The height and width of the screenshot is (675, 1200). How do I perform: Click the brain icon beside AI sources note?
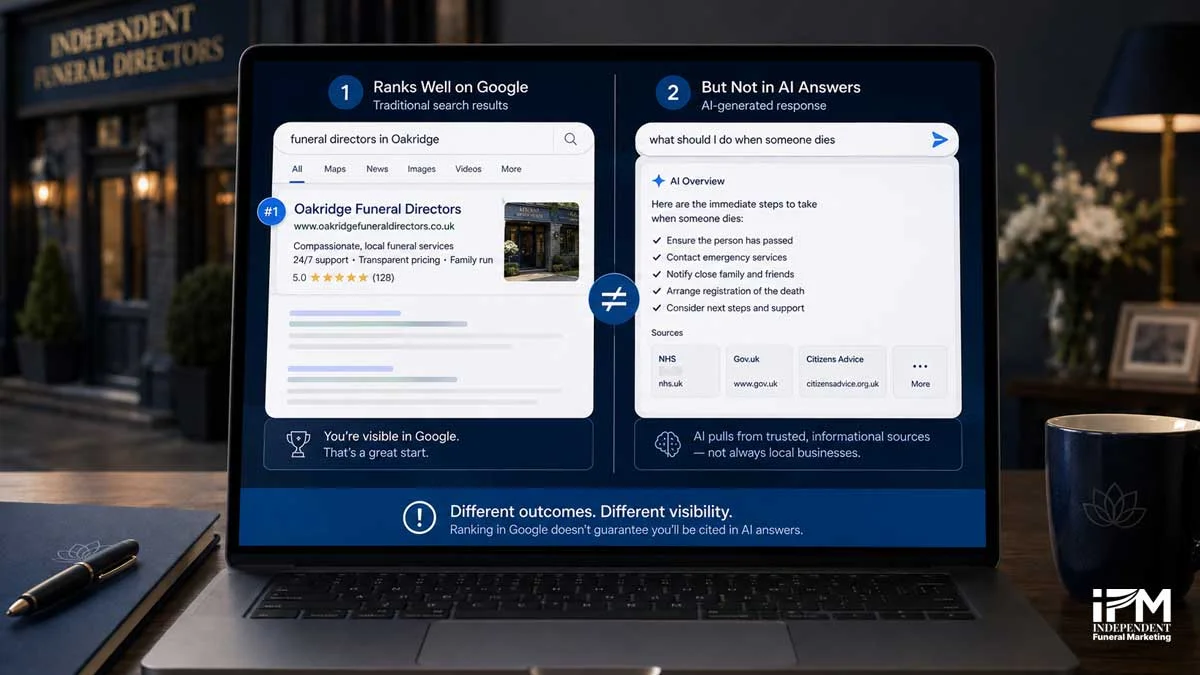pyautogui.click(x=668, y=445)
